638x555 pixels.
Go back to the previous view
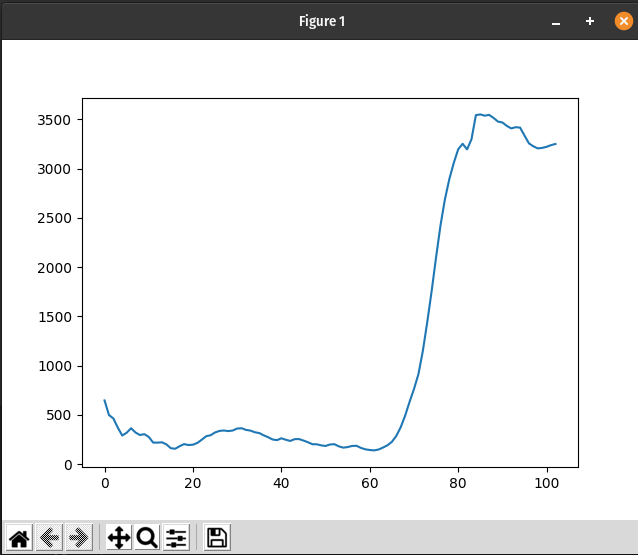(49, 538)
